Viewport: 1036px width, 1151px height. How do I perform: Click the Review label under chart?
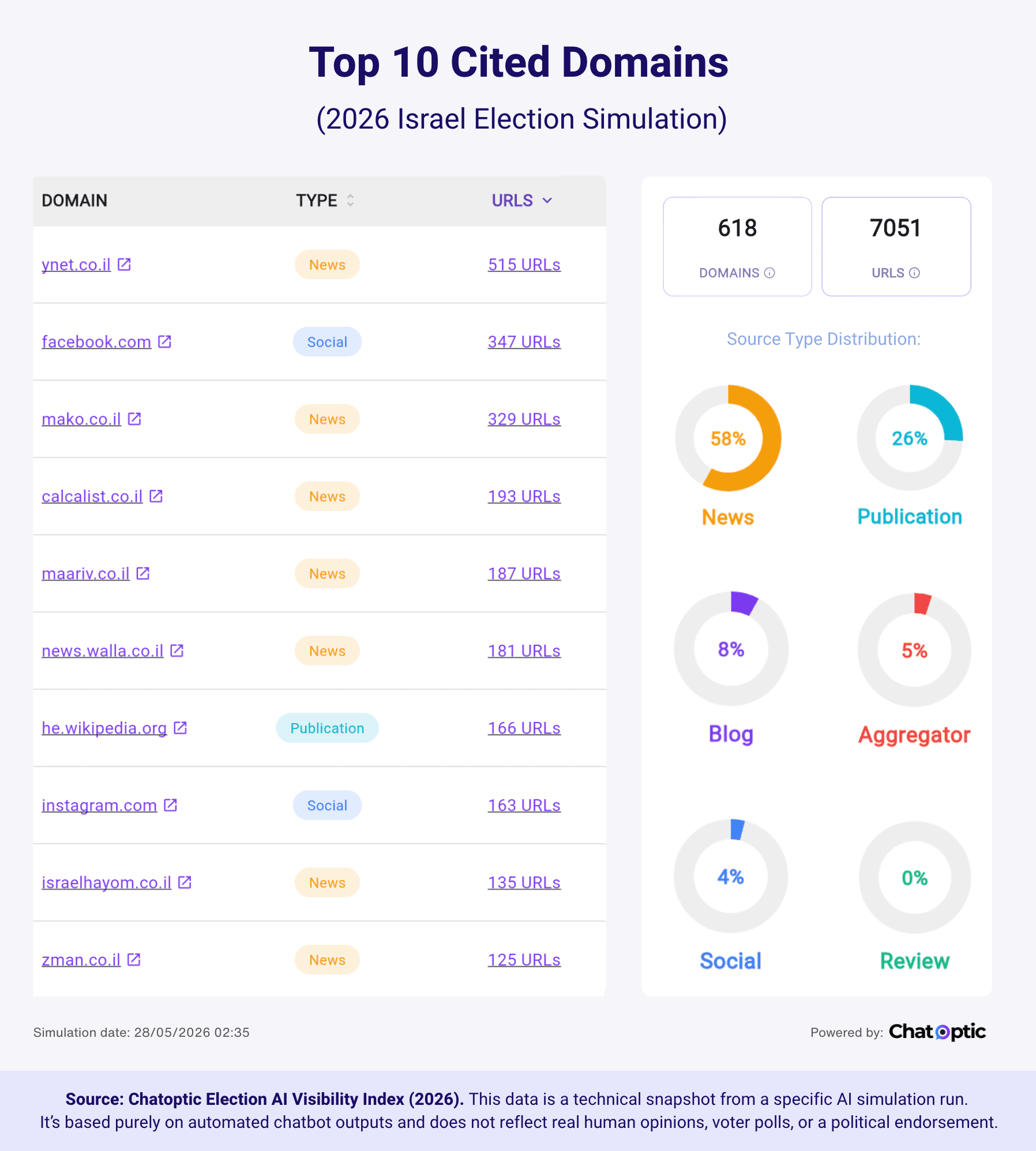(x=914, y=961)
